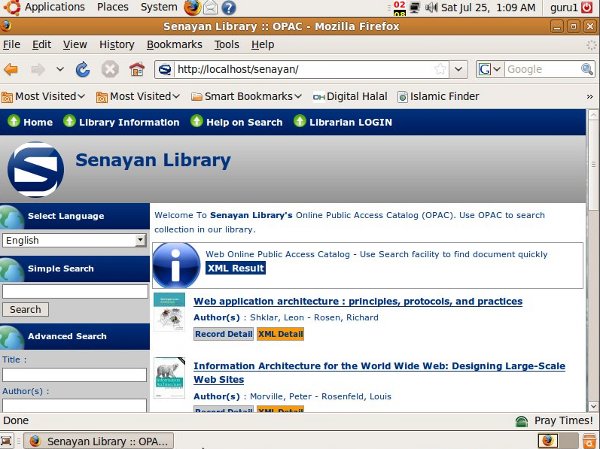The width and height of the screenshot is (600, 449).
Task: Click the Digital Halal bookmark
Action: click(x=350, y=96)
